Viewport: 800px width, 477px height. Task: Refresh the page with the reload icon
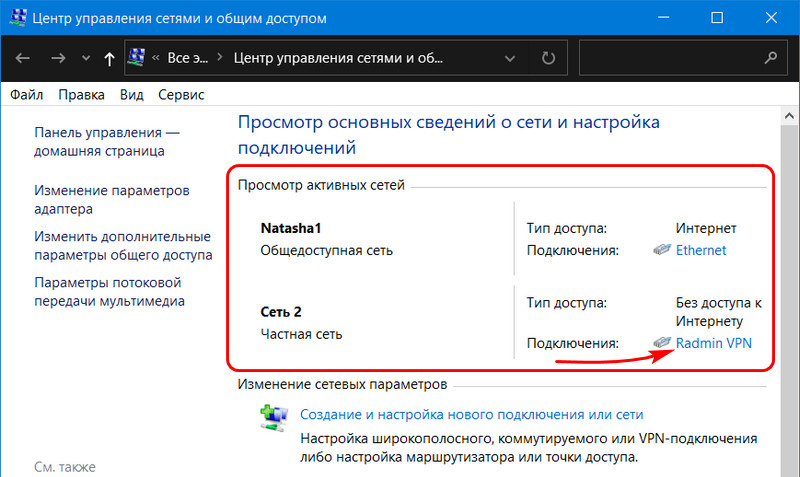(548, 58)
